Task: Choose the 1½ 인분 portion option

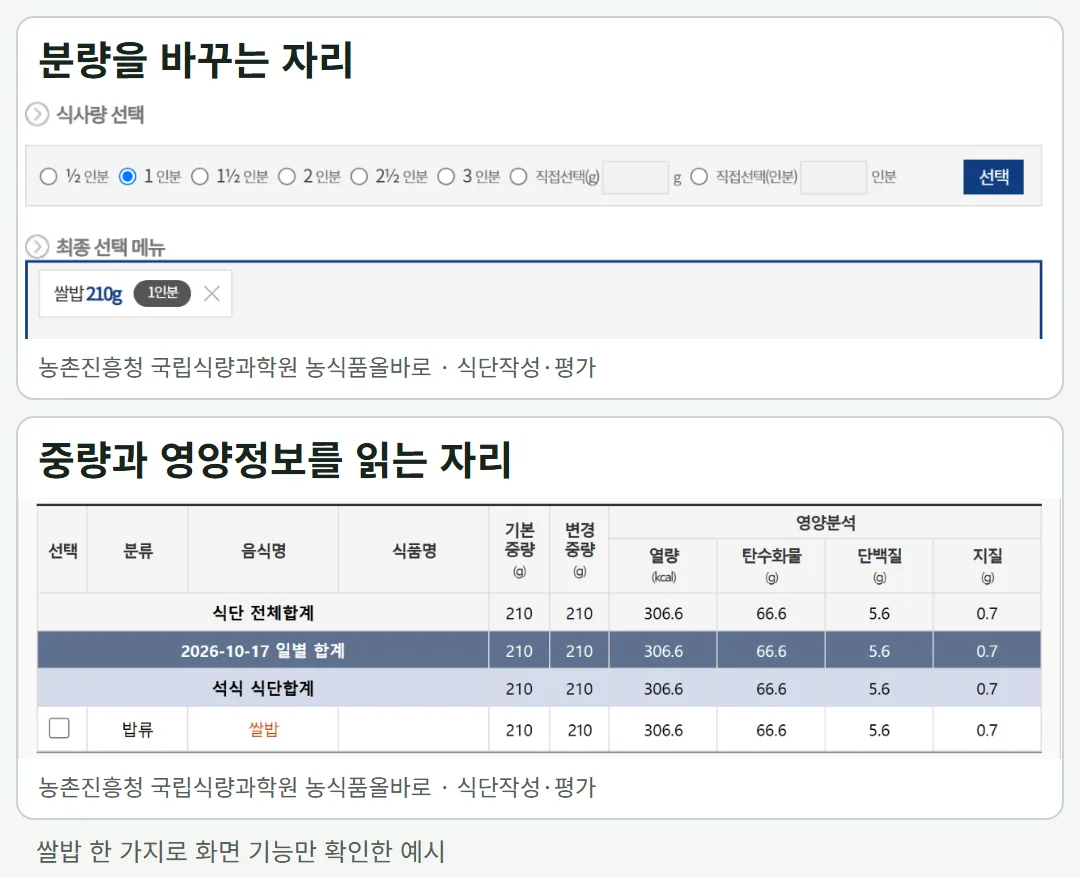Action: pyautogui.click(x=200, y=176)
